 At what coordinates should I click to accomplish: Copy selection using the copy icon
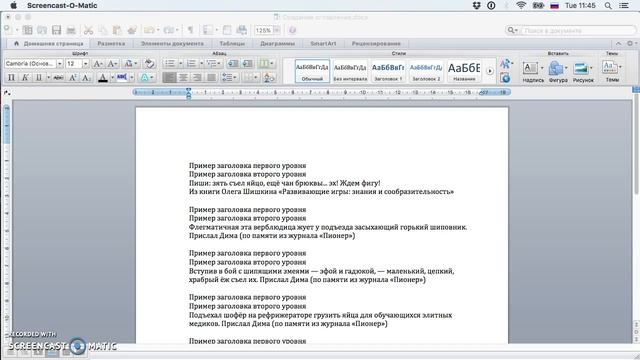click(103, 30)
